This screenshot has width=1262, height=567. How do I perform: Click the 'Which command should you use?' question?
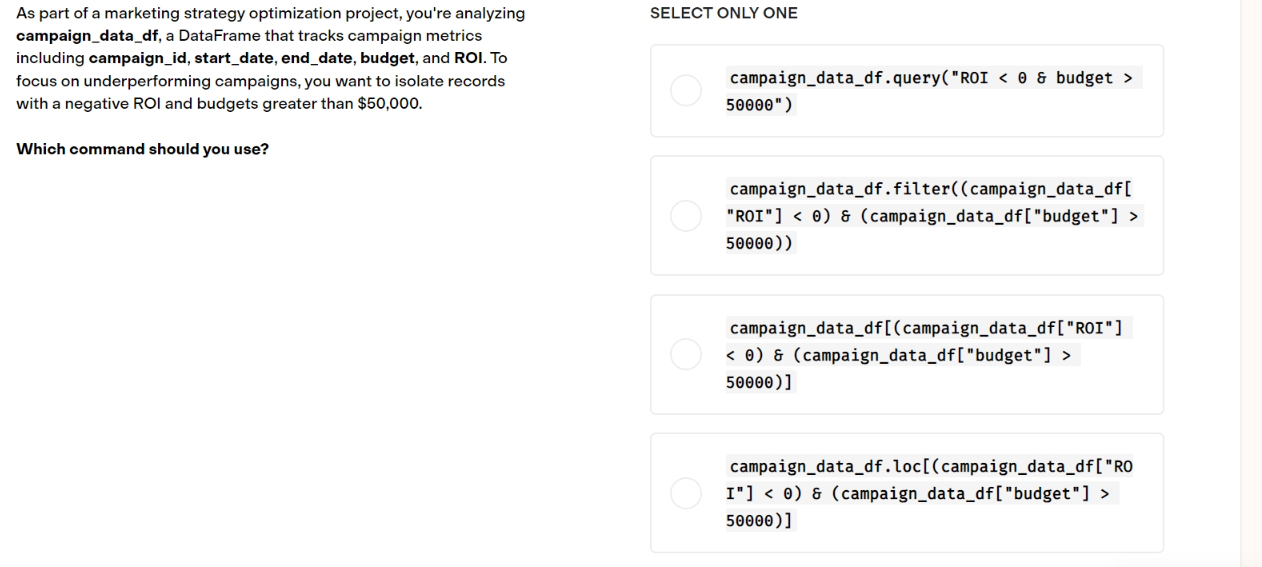(x=142, y=150)
